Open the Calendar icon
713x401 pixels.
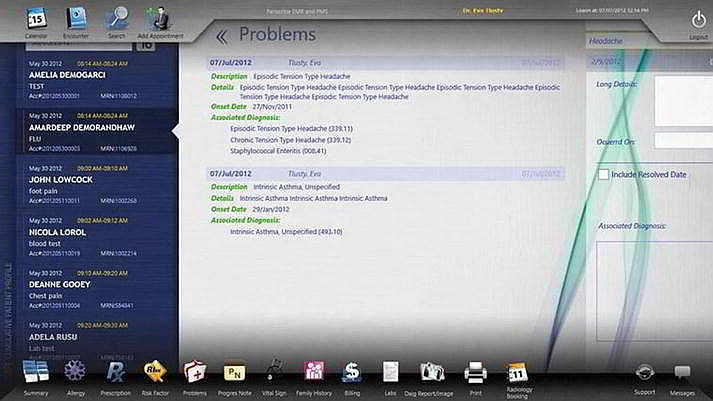(36, 18)
